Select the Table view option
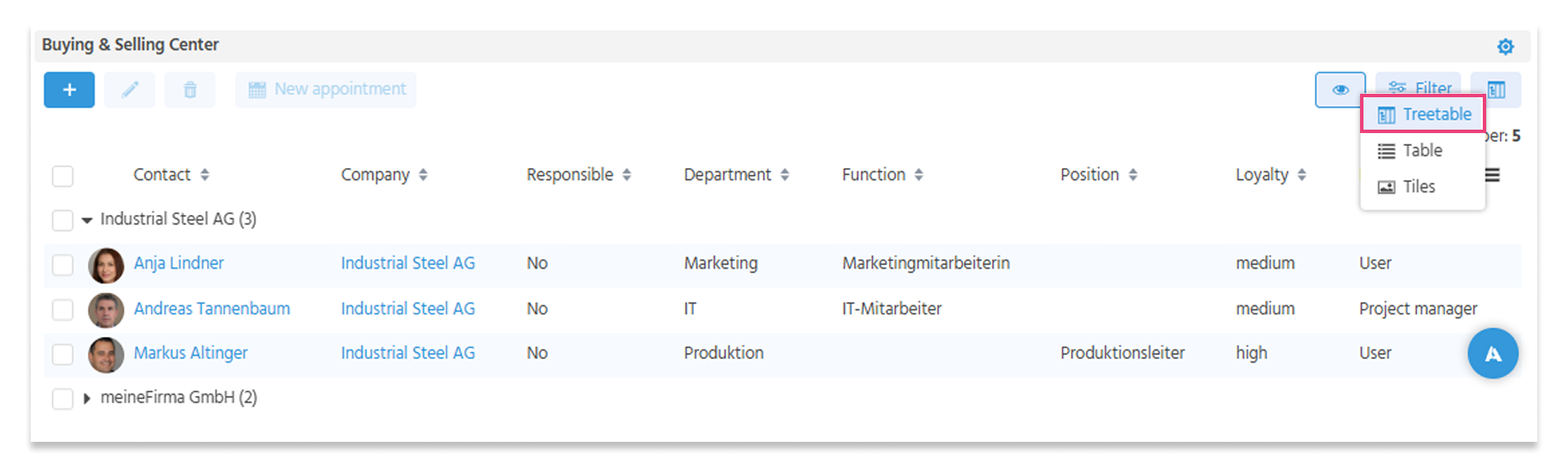 pos(1423,151)
